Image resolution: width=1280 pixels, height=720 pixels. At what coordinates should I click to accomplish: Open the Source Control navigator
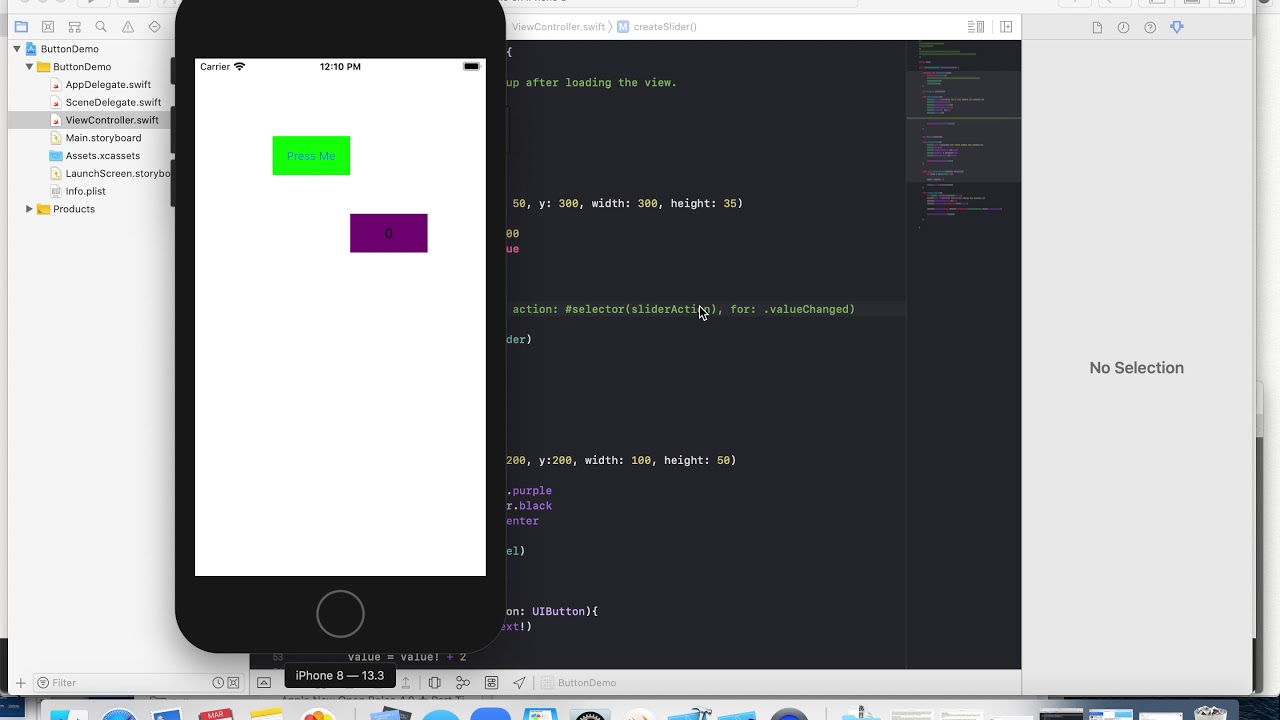(x=48, y=27)
